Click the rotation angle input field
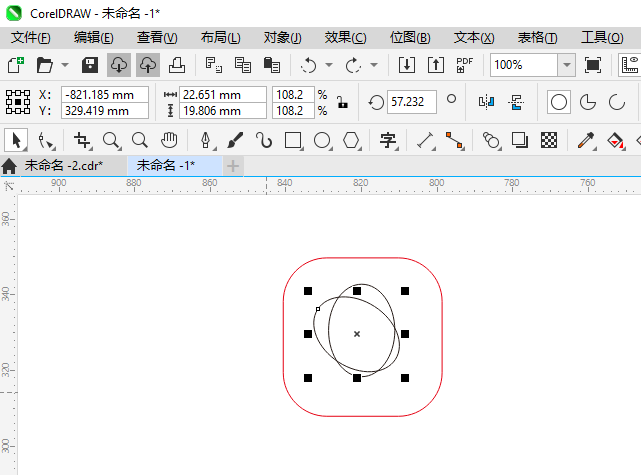This screenshot has height=475, width=641. [412, 102]
